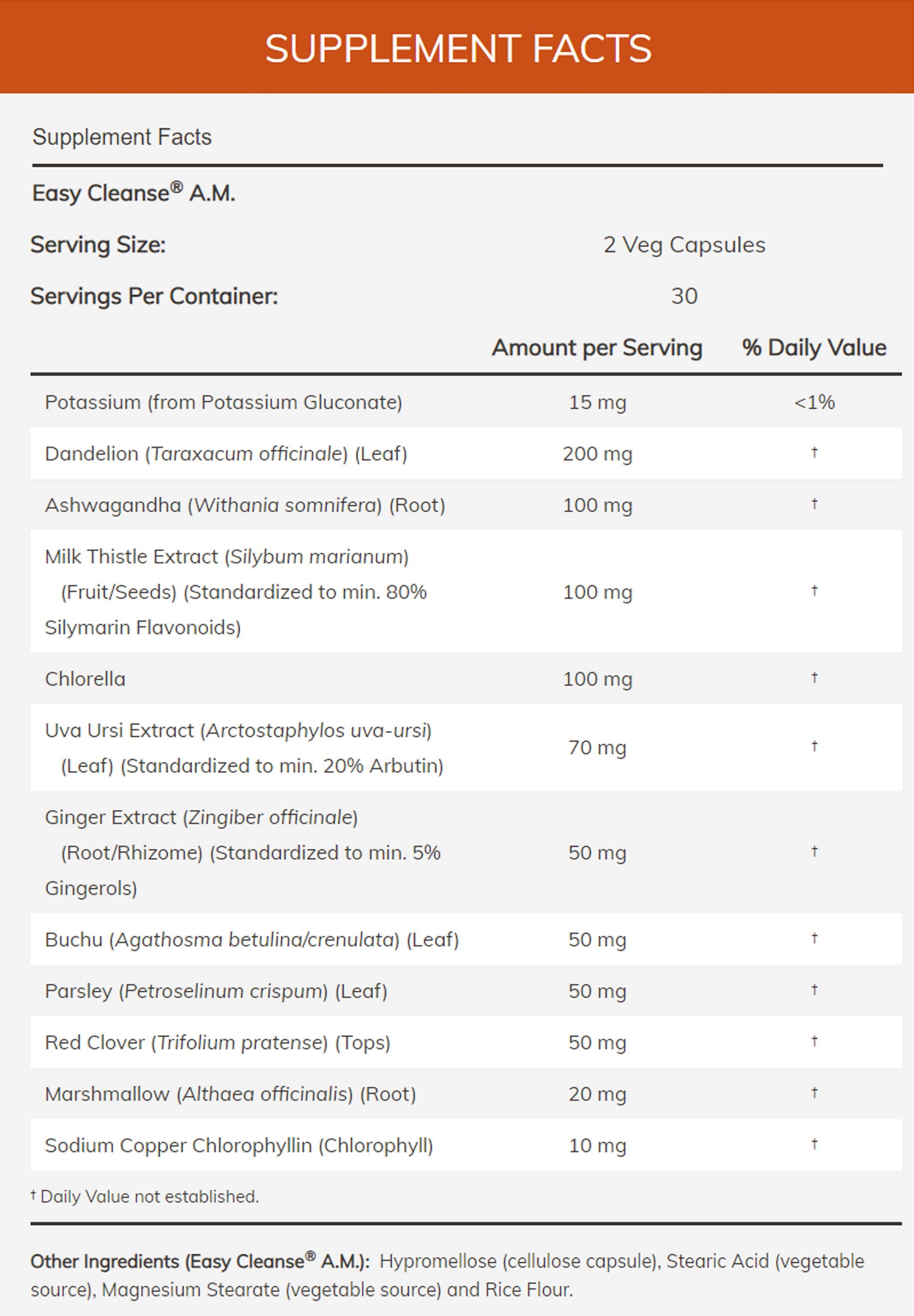Click the Buchu leaf ingredient row
The width and height of the screenshot is (914, 1316).
pos(251,940)
